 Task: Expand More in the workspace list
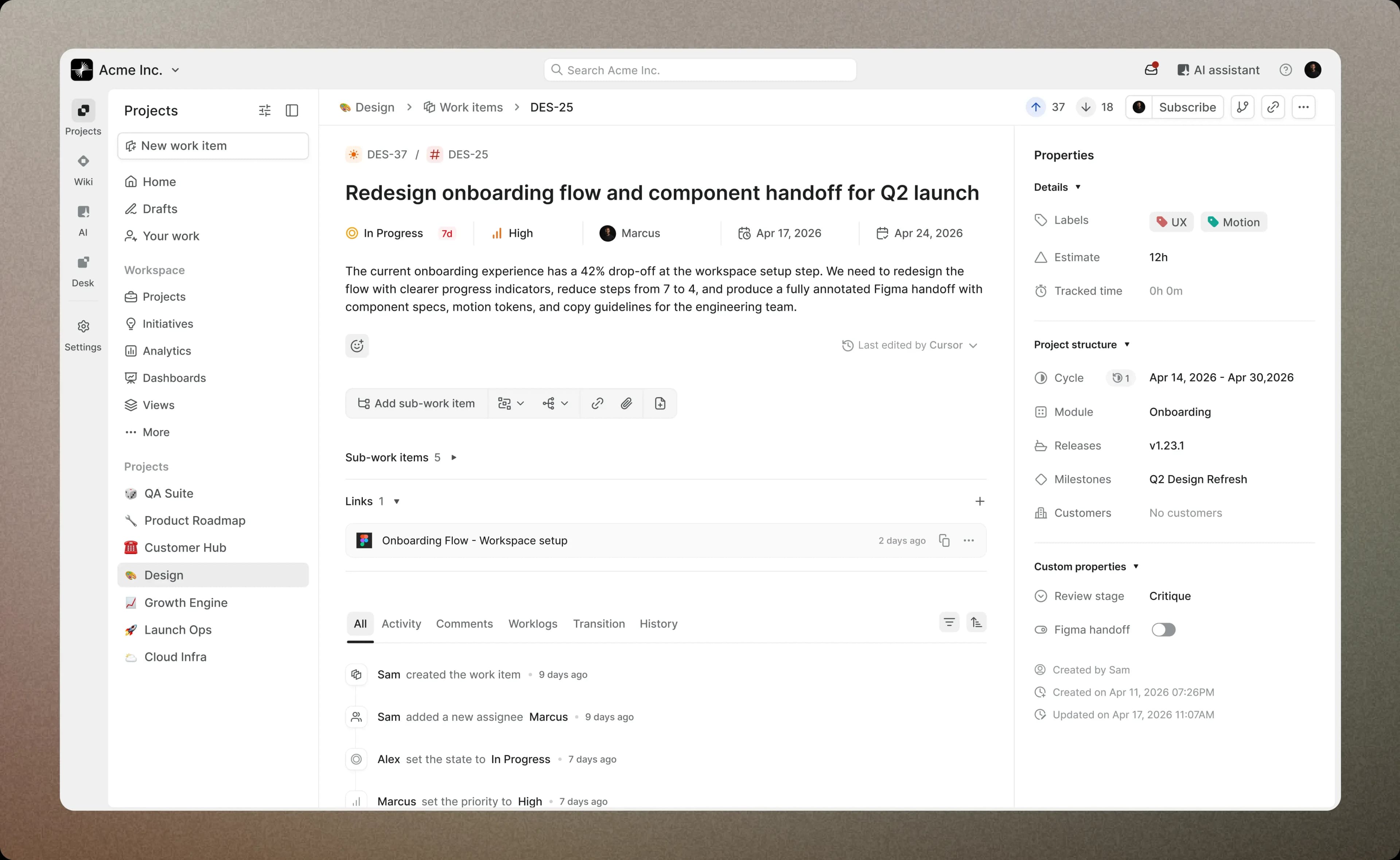(213, 432)
